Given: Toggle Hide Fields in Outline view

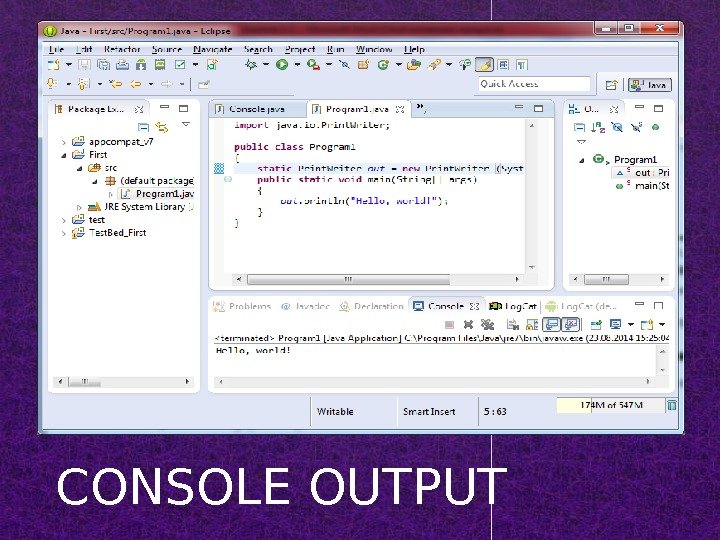Looking at the screenshot, I should point(617,127).
